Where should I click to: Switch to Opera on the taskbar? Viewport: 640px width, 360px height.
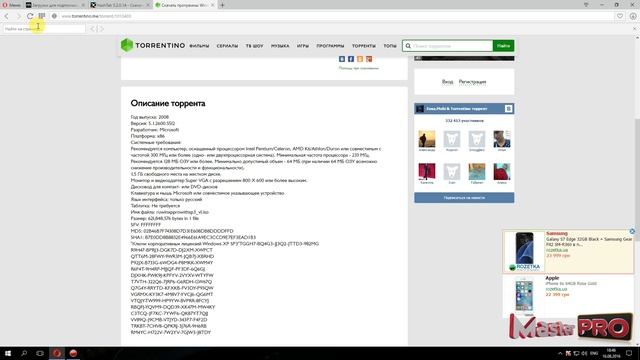coord(57,353)
